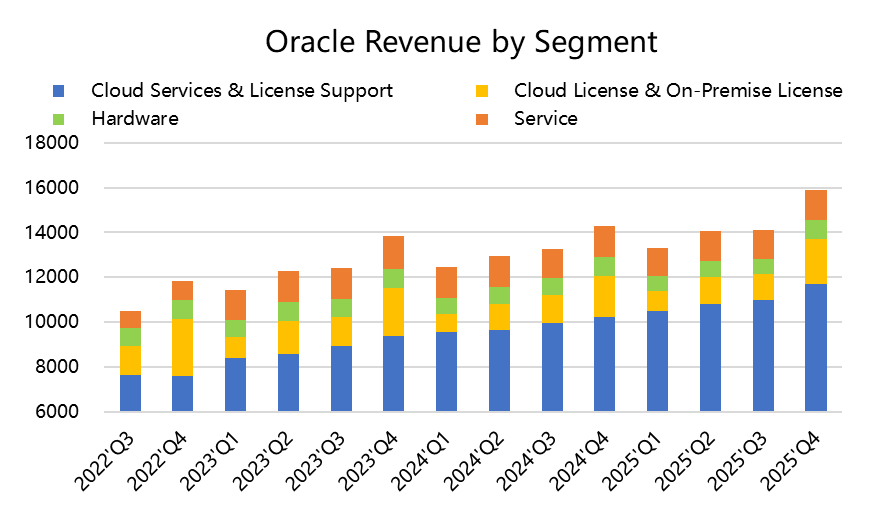Select the green bar segment for 2023'Q2

pos(288,311)
